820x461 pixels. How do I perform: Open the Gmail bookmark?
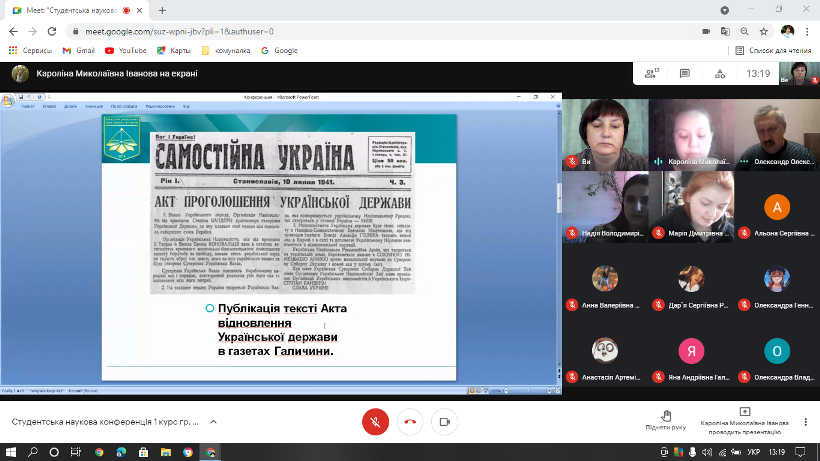79,50
